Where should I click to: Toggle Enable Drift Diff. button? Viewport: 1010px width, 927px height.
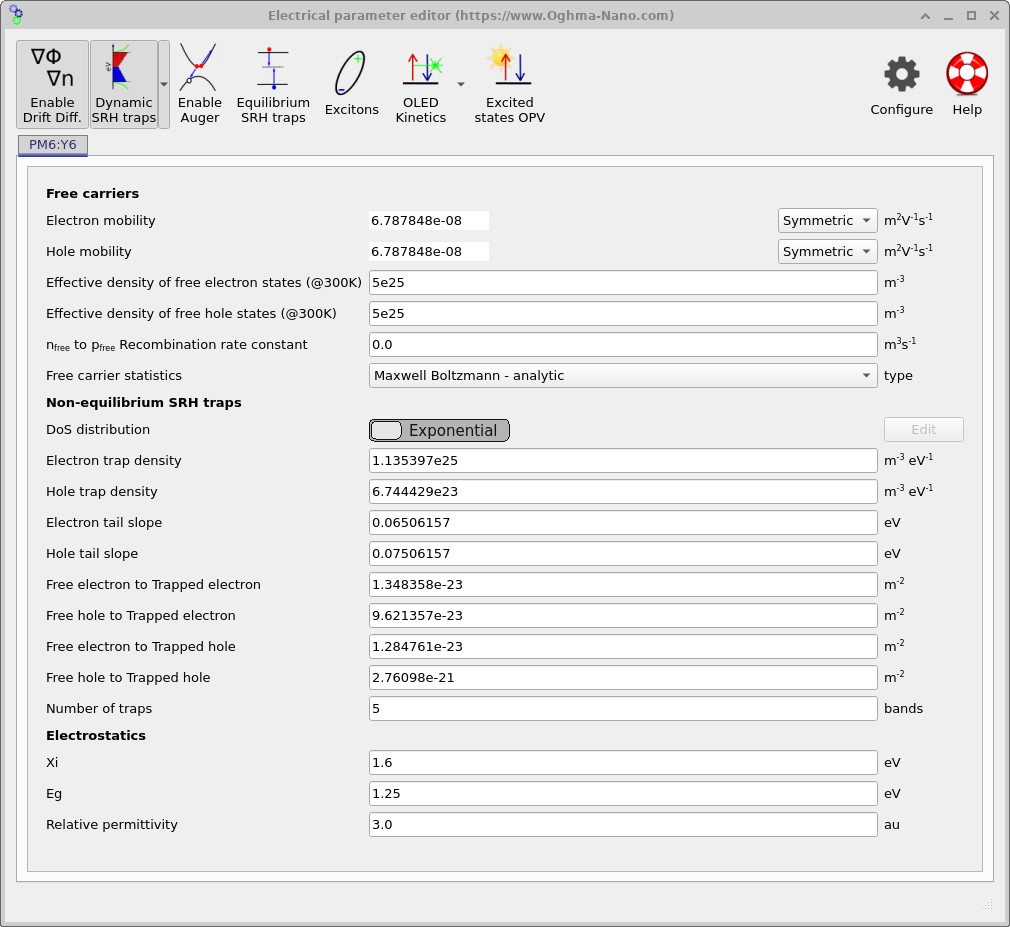coord(52,84)
